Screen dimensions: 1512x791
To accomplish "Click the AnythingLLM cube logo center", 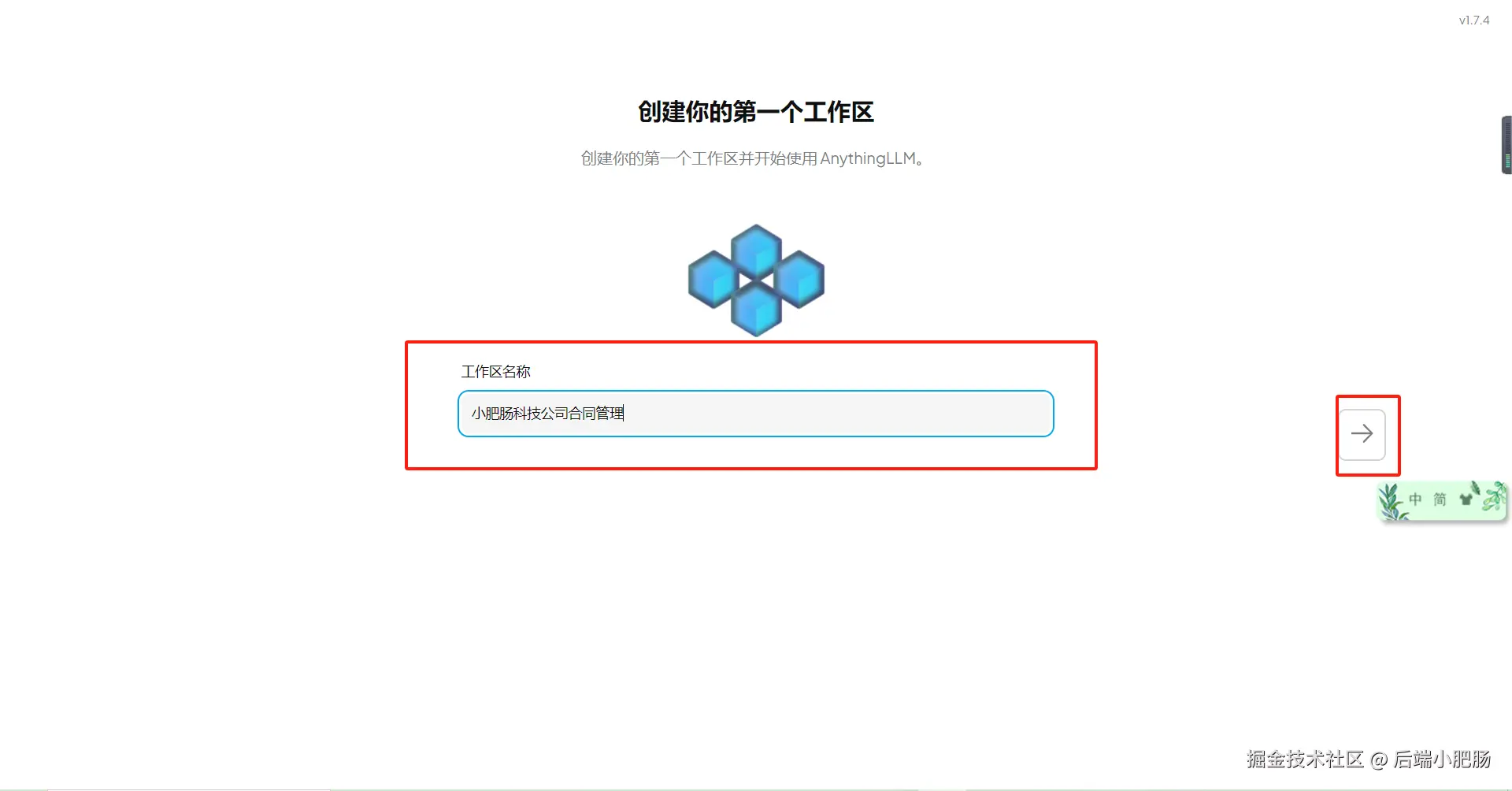I will (756, 280).
